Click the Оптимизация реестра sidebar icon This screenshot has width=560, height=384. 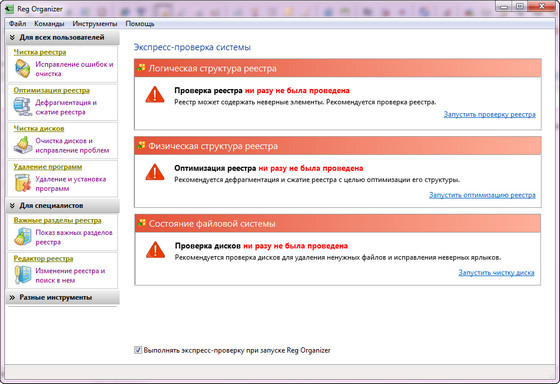click(x=22, y=107)
